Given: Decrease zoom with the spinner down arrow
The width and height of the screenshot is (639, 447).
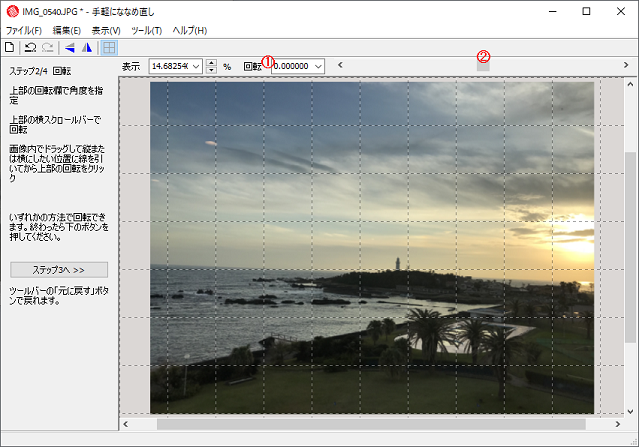Looking at the screenshot, I should (211, 70).
